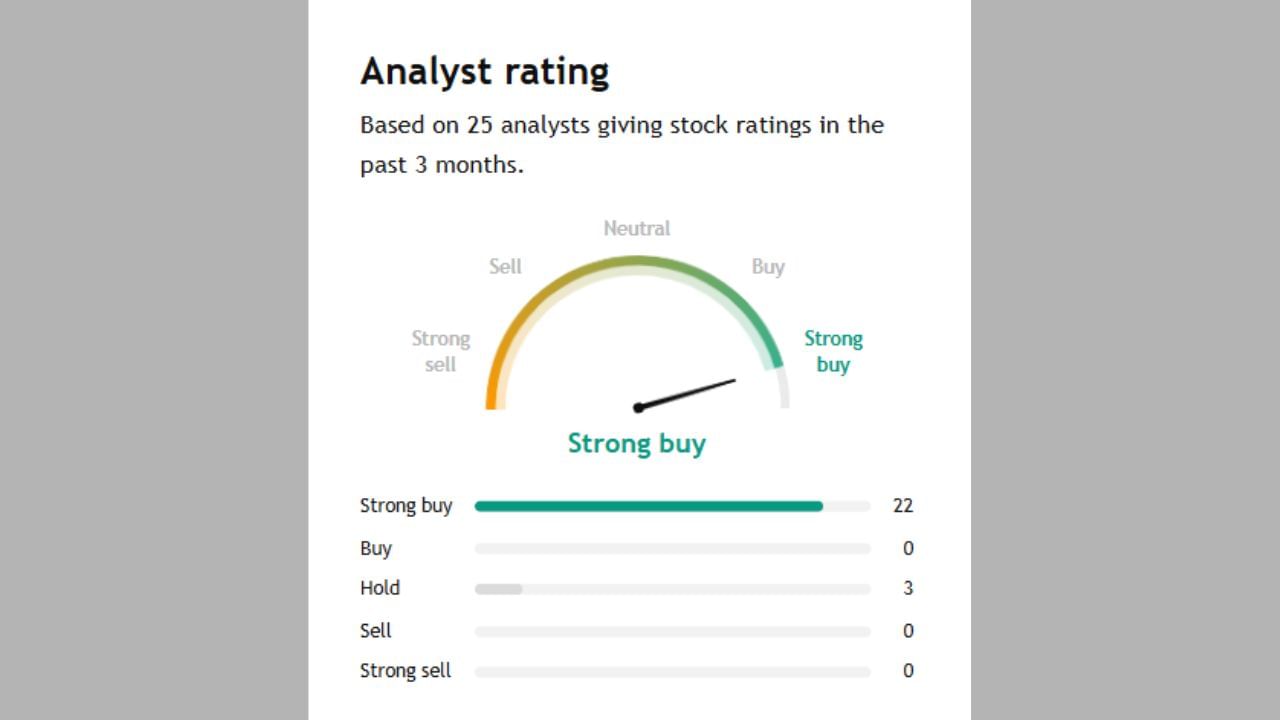Screen dimensions: 1280x720
Task: Click the empty Sell rating bar
Action: (x=672, y=631)
